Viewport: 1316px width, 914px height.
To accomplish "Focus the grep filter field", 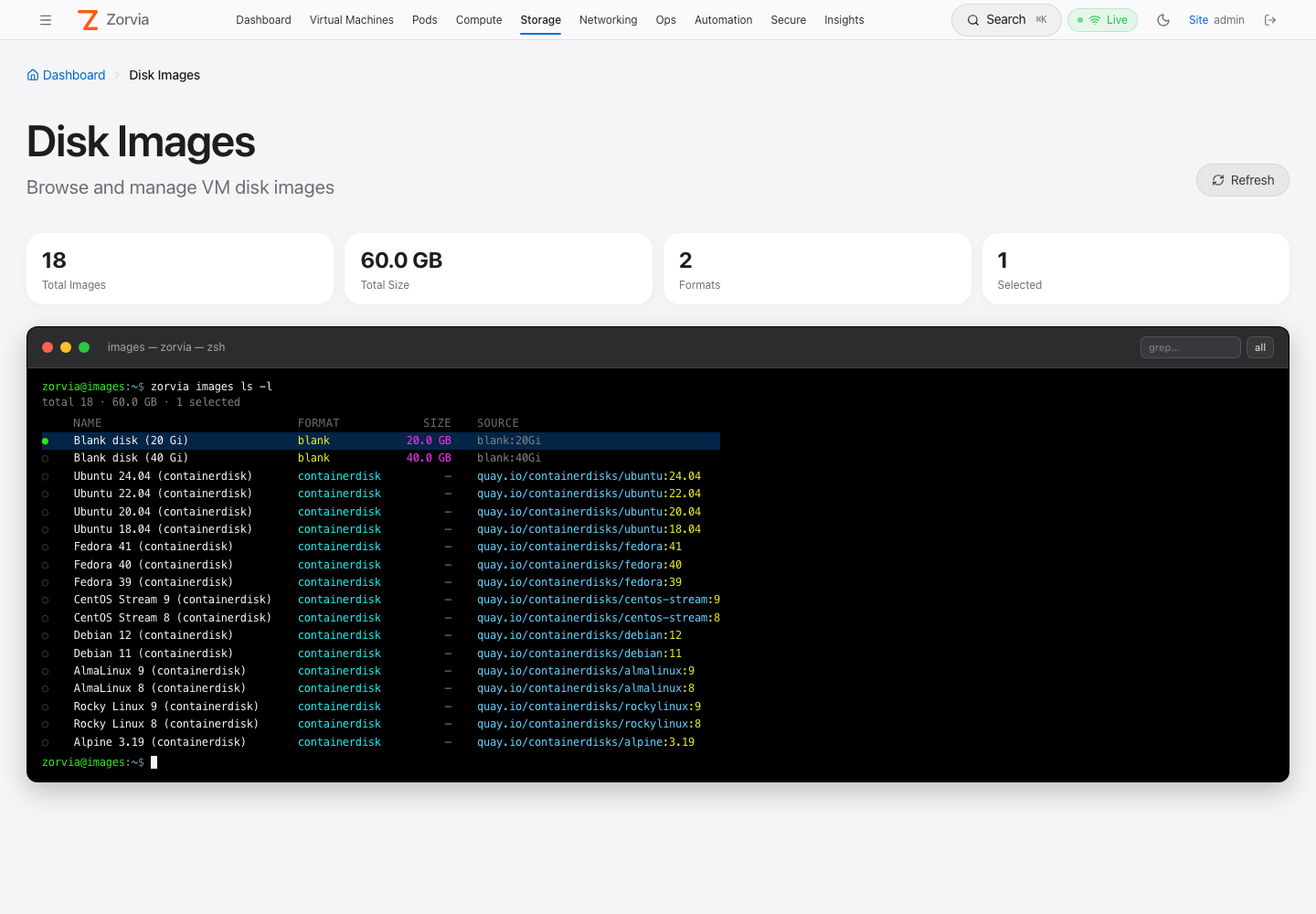I will [x=1190, y=347].
